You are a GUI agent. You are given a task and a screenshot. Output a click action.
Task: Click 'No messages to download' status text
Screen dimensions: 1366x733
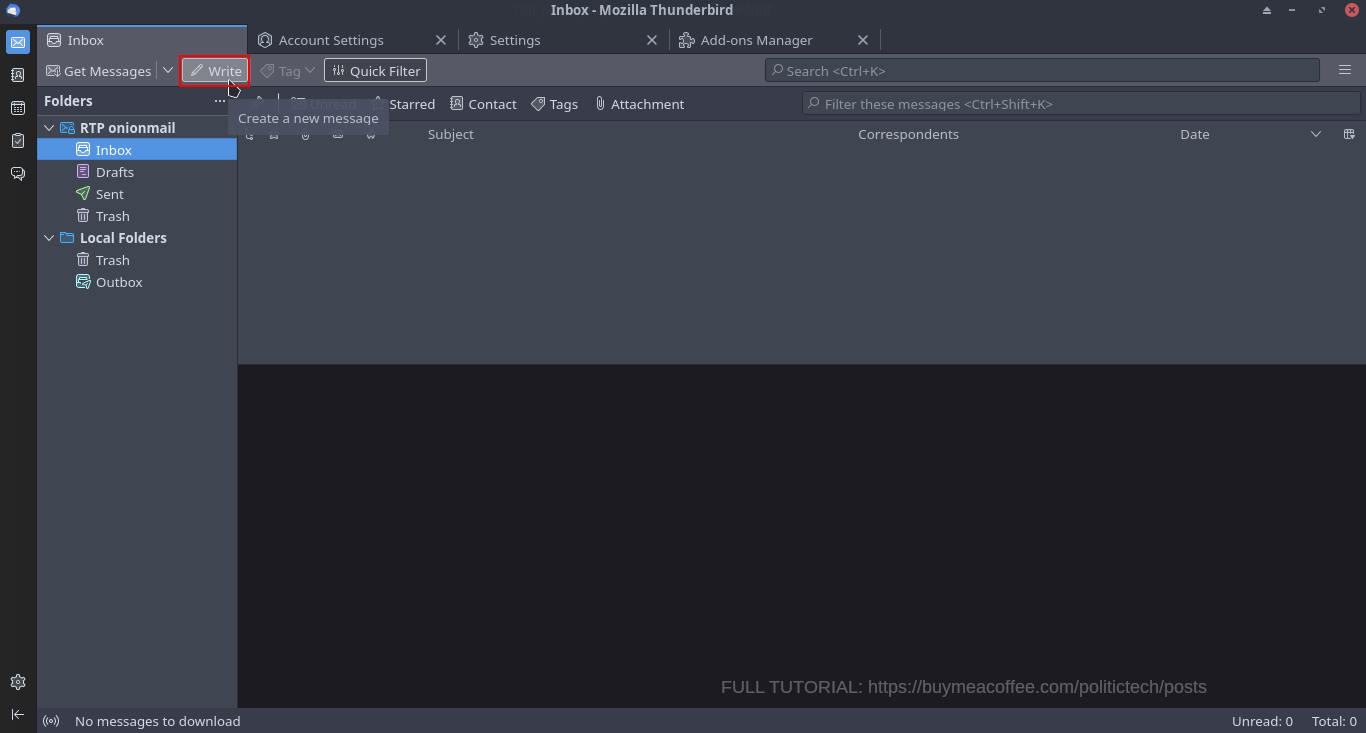coord(158,721)
